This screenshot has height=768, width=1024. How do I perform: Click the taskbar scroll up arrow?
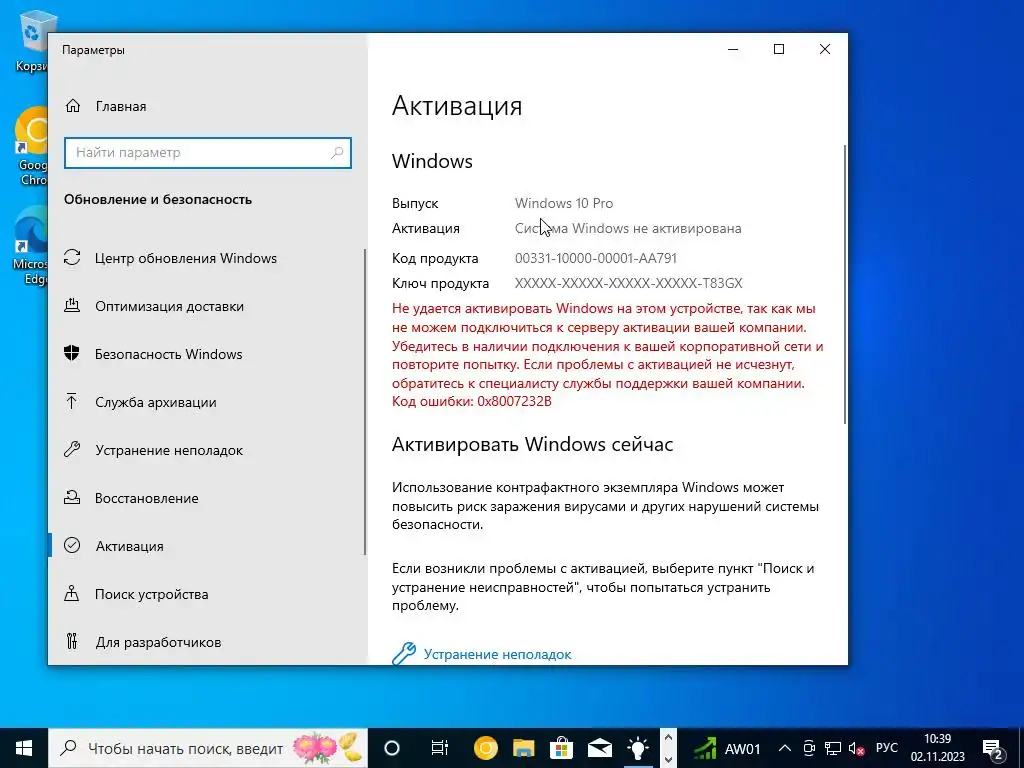point(668,739)
